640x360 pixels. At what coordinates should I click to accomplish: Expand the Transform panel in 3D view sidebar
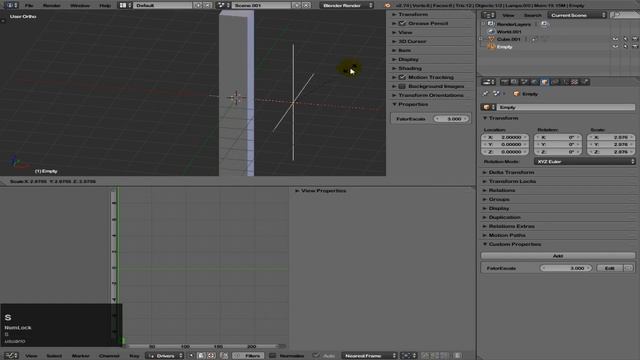pos(413,14)
